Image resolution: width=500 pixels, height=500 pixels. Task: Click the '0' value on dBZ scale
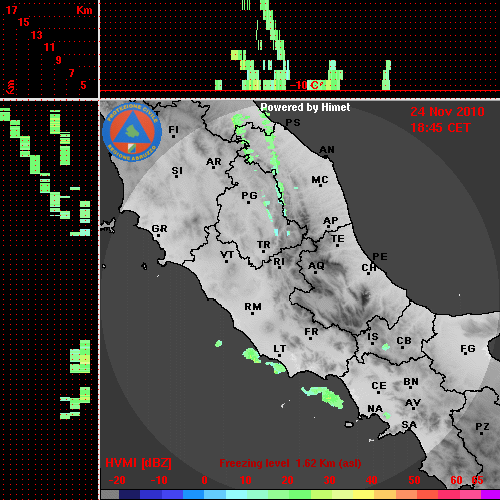(204, 480)
